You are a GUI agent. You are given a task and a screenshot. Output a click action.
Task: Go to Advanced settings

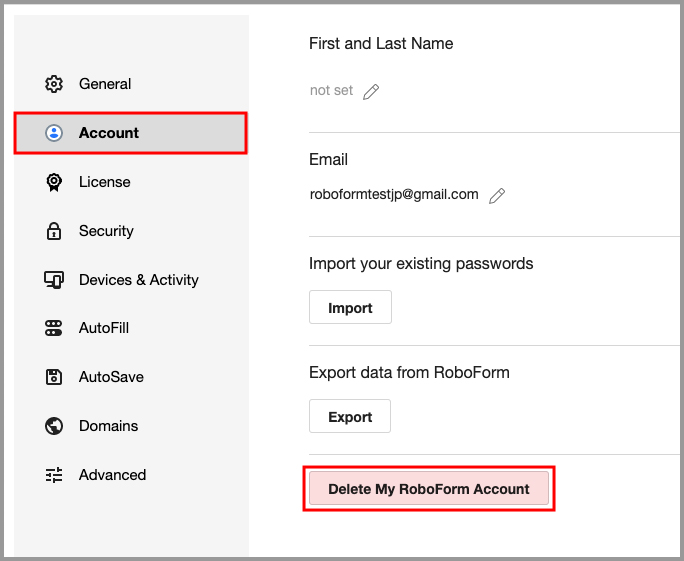coord(131,475)
